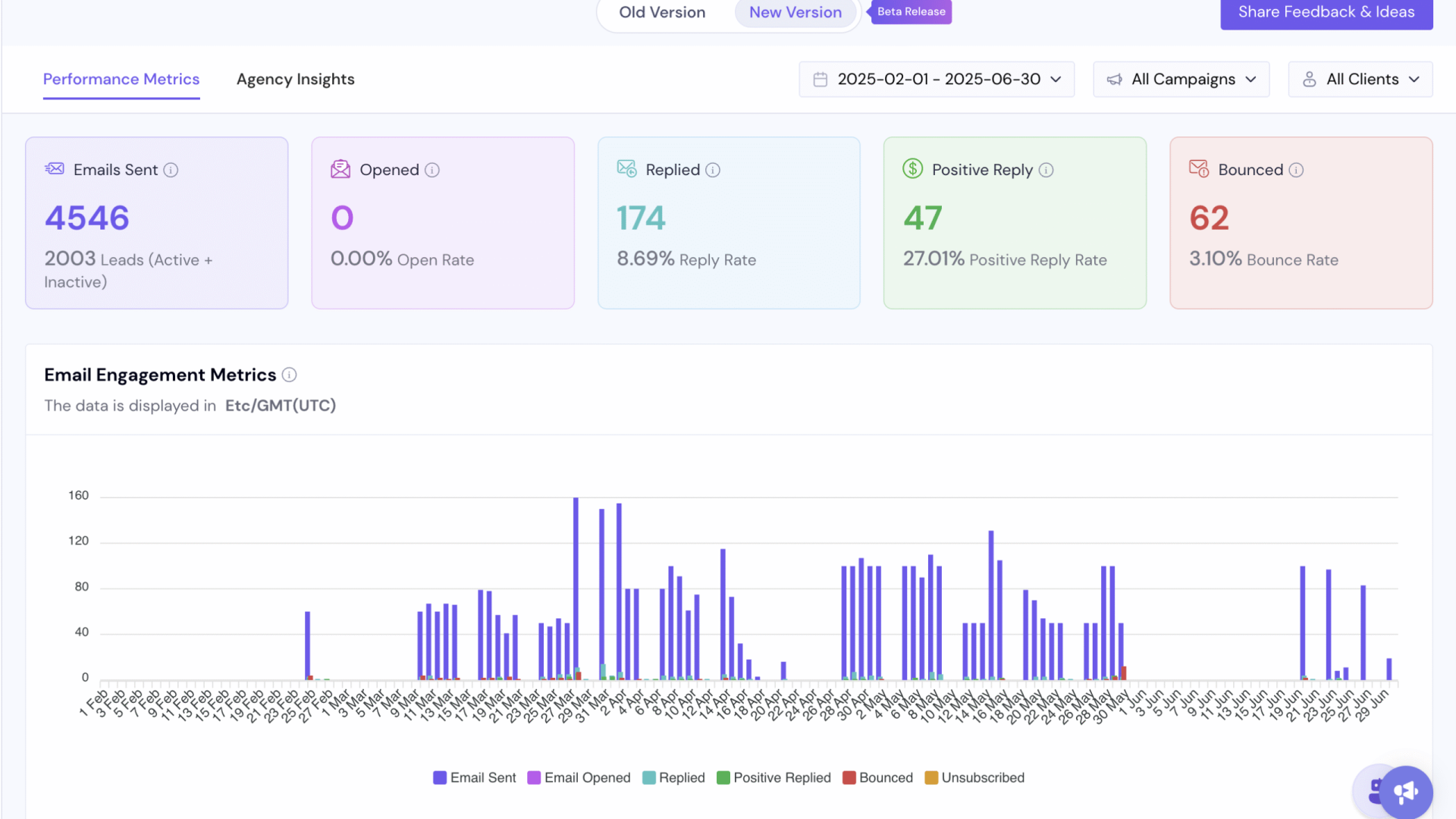Viewport: 1456px width, 819px height.
Task: Open the floating megaphone announcements button
Action: [x=1405, y=792]
